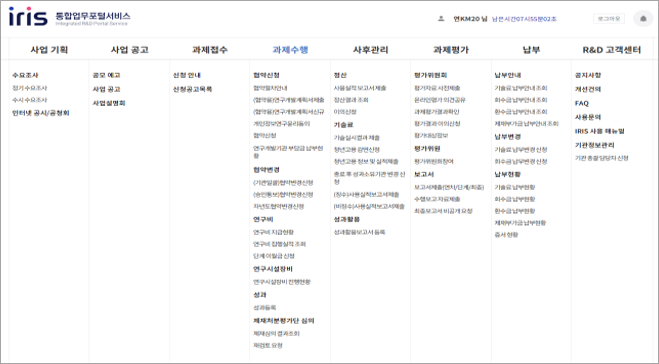Open the 사업 기획 top menu

(49, 50)
